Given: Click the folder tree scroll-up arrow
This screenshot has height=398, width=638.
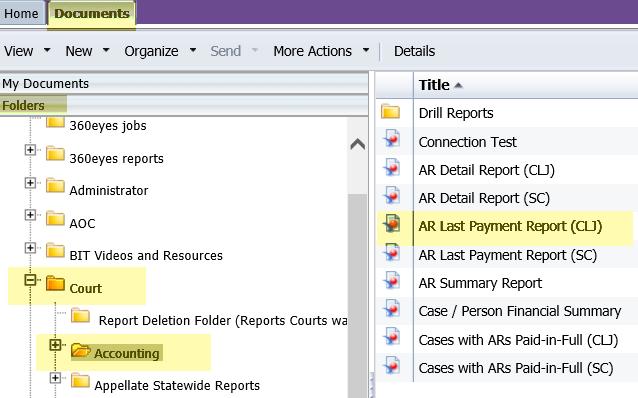Looking at the screenshot, I should point(357,144).
